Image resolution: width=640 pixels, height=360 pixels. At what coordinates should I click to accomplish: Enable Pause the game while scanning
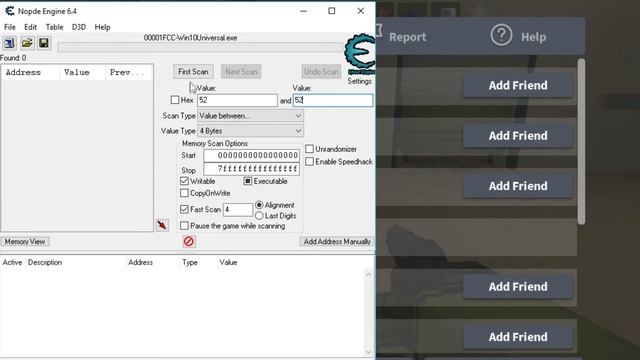(184, 225)
